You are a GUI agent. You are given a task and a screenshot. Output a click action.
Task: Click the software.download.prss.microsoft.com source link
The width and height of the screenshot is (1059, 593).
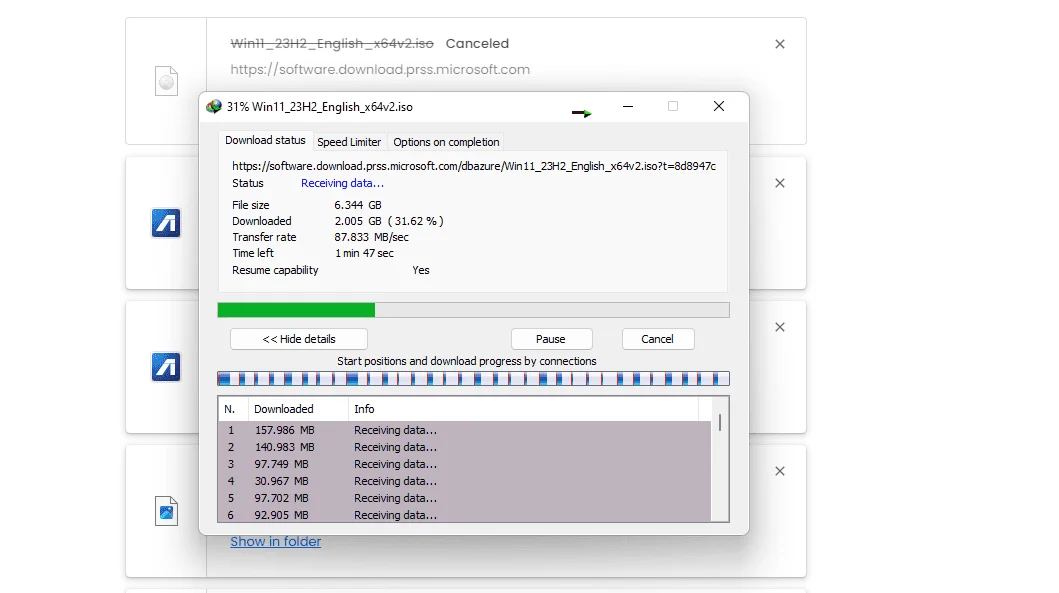coord(380,70)
